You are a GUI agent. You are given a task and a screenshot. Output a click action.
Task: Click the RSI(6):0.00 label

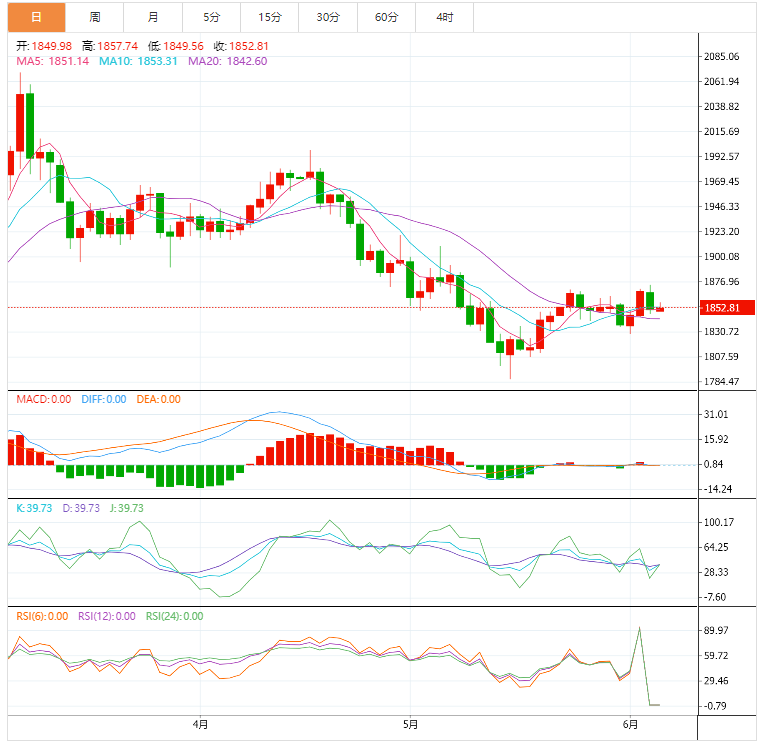pyautogui.click(x=42, y=616)
